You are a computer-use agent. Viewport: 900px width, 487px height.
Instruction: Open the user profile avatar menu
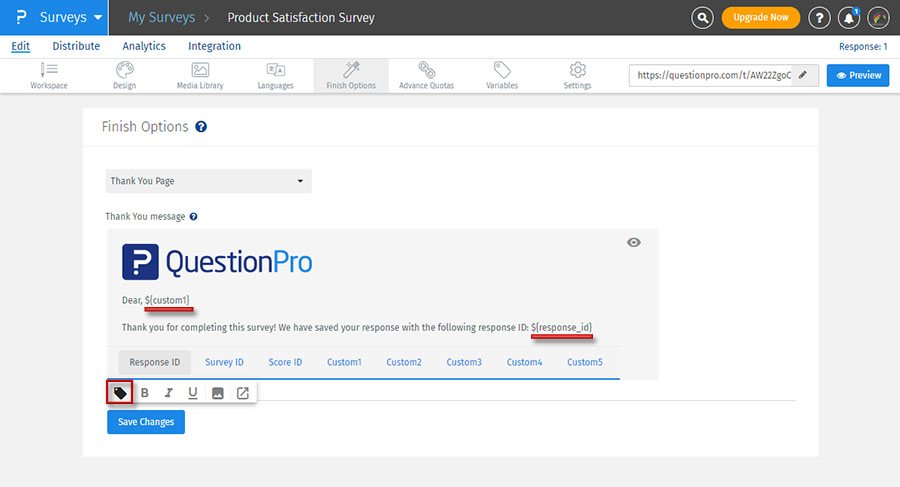coord(879,18)
